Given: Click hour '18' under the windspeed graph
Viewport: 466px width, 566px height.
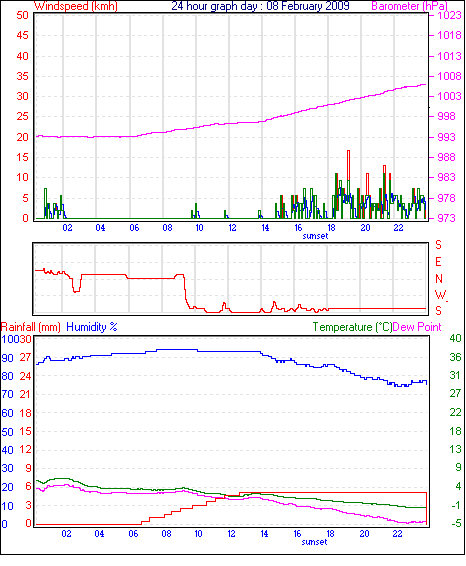Looking at the screenshot, I should (x=331, y=228).
